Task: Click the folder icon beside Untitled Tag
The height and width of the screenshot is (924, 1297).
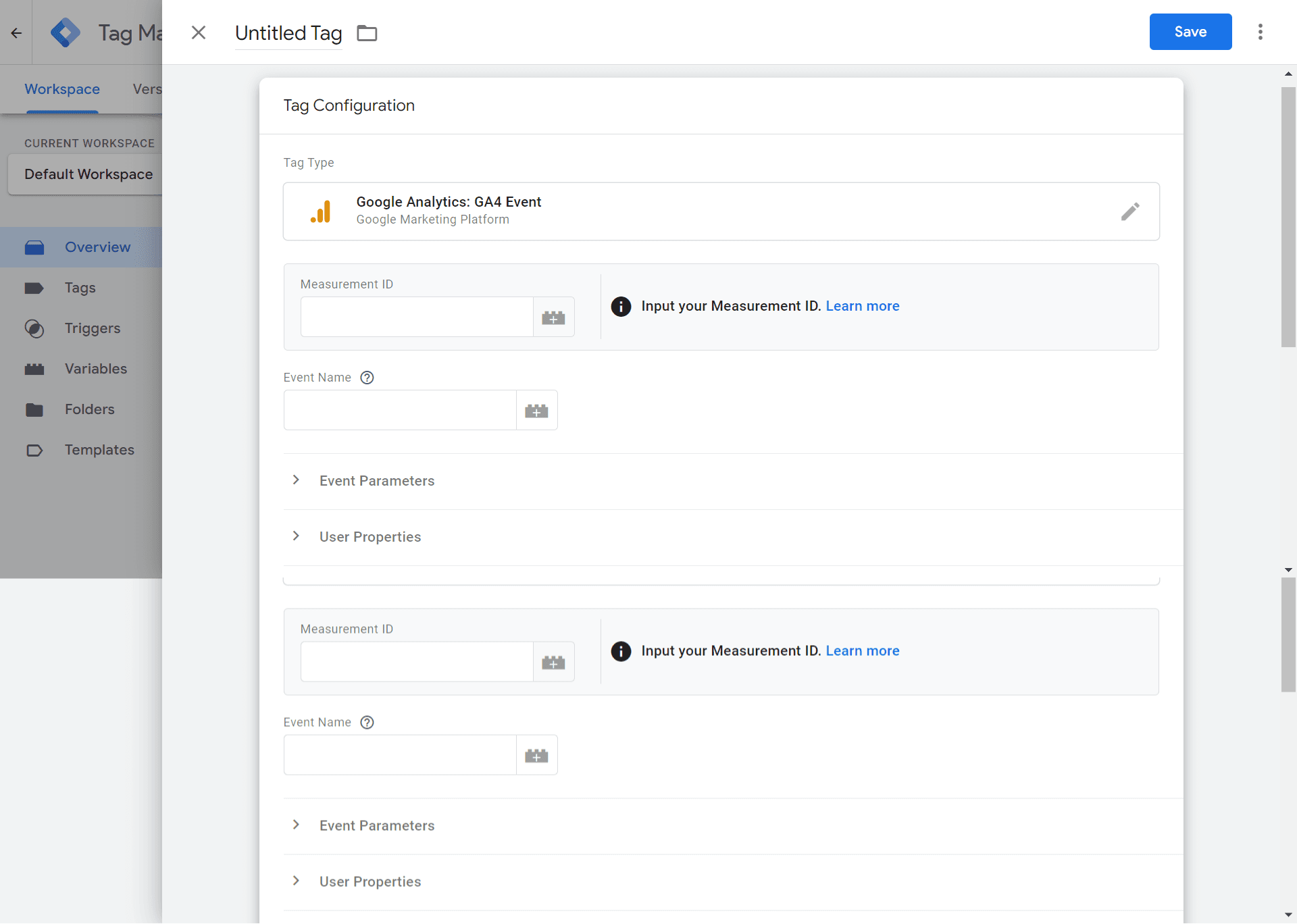Action: tap(367, 32)
